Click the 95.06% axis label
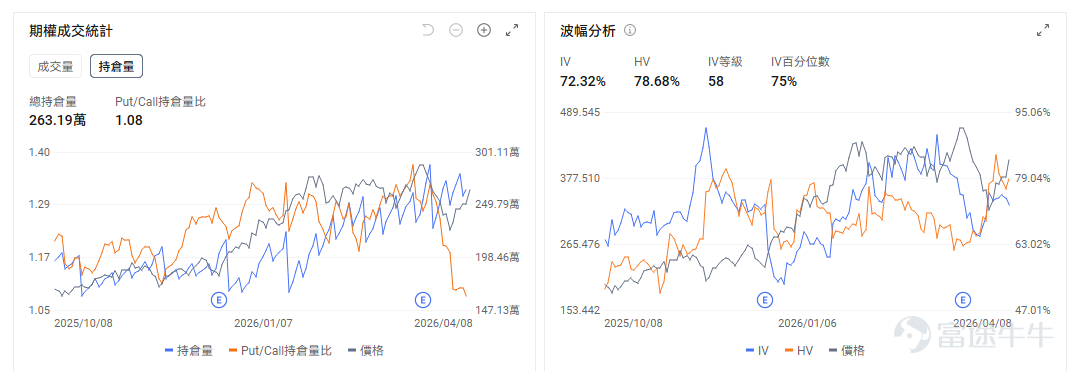The width and height of the screenshot is (1074, 371). click(1032, 112)
